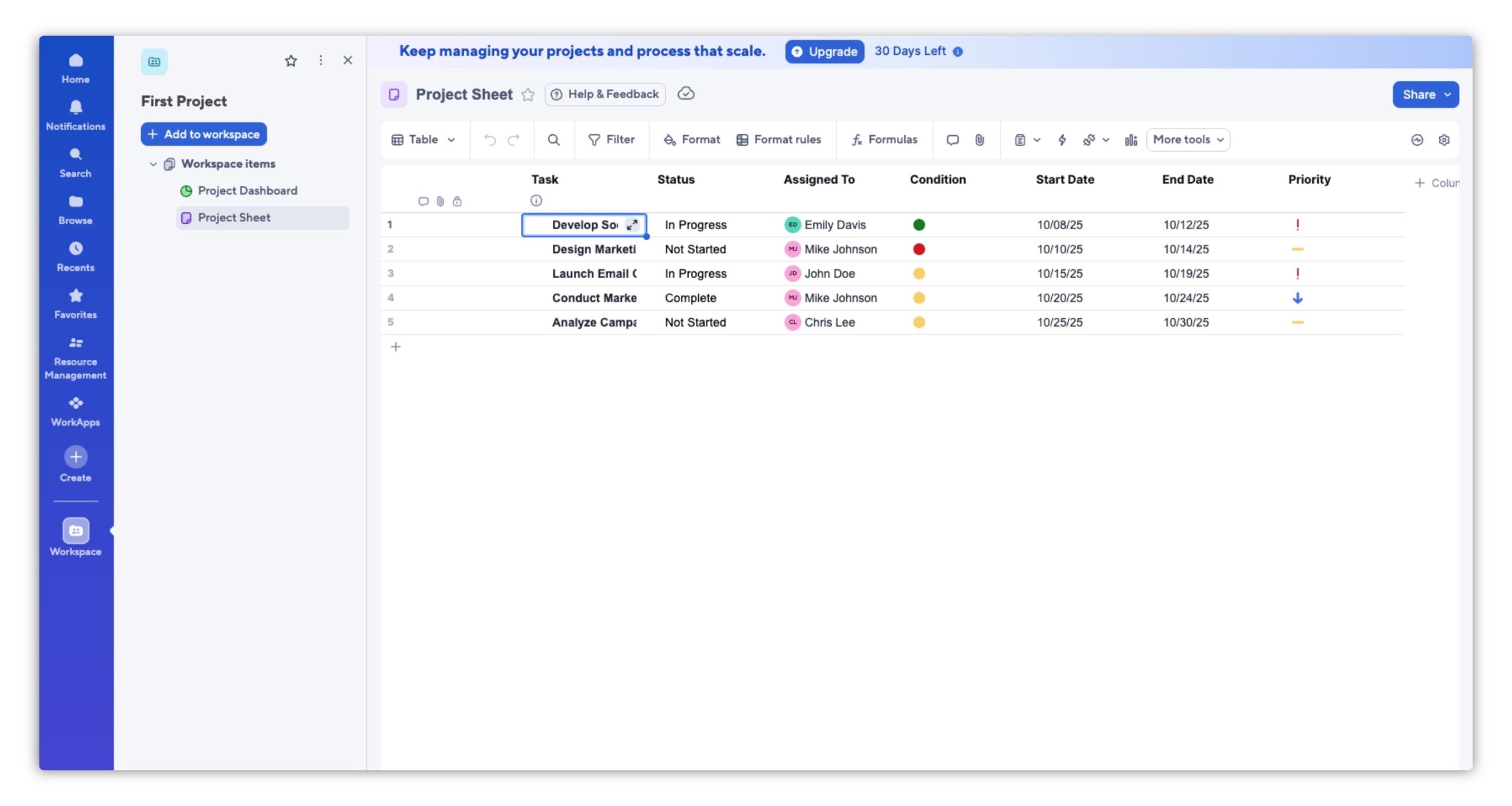
Task: Click the Upgrade button
Action: (x=825, y=51)
